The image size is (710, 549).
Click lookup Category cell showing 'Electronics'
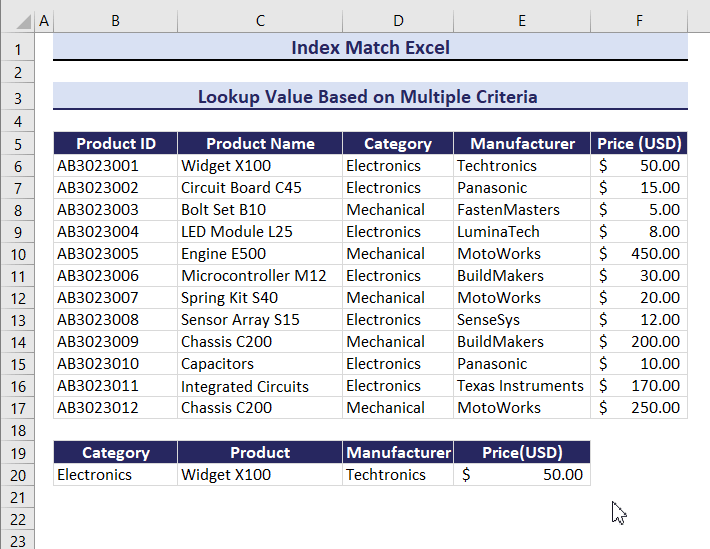click(x=115, y=475)
